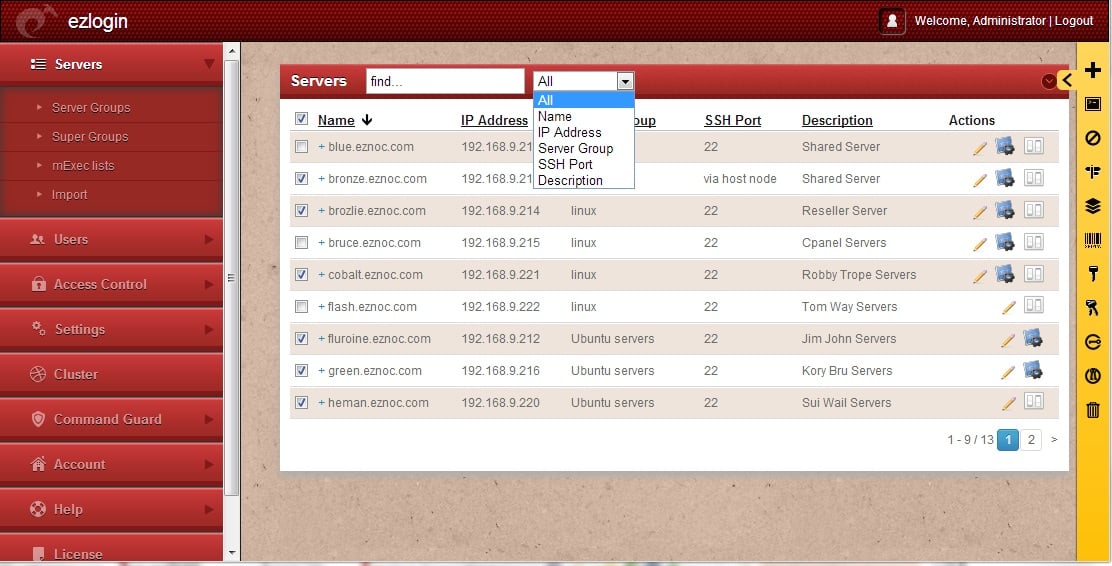Click the trash delete icon in yellow toolbar
Viewport: 1112px width, 566px height.
[1093, 409]
